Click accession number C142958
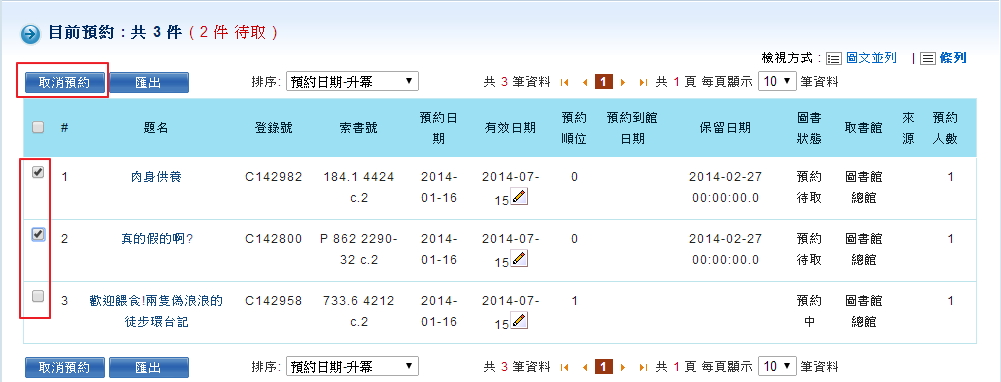Viewport: 1001px width, 382px height. pyautogui.click(x=274, y=301)
